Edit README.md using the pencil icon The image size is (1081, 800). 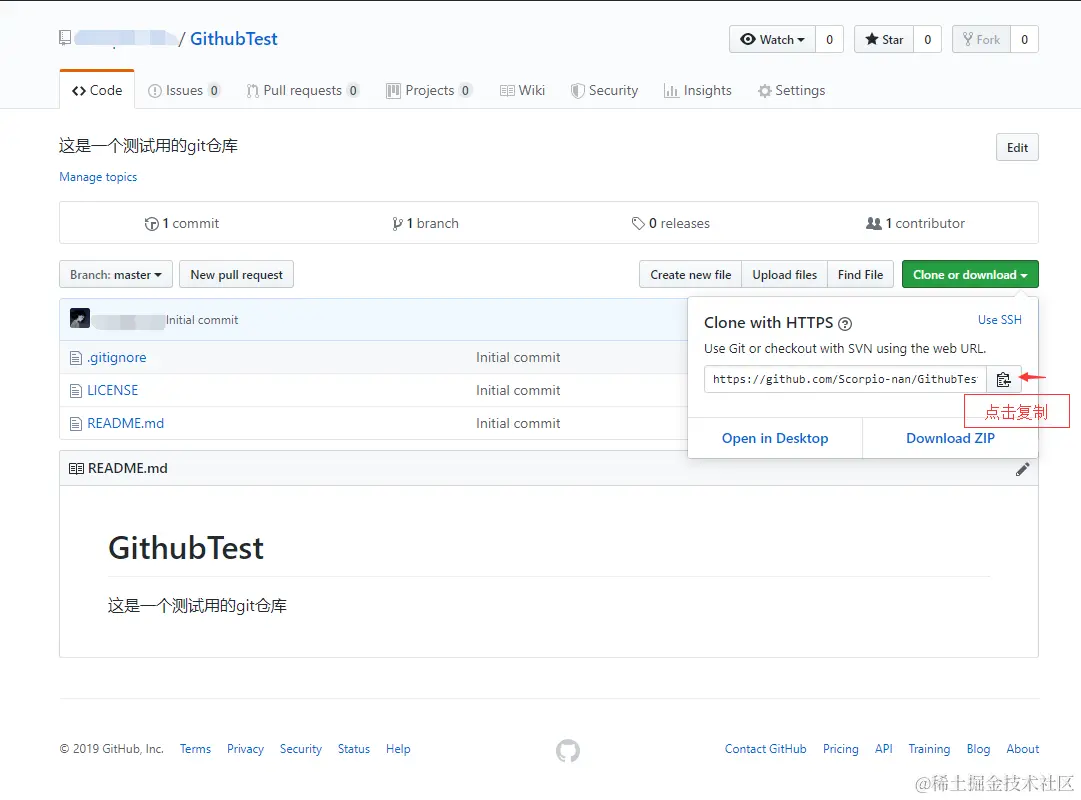coord(1022,469)
